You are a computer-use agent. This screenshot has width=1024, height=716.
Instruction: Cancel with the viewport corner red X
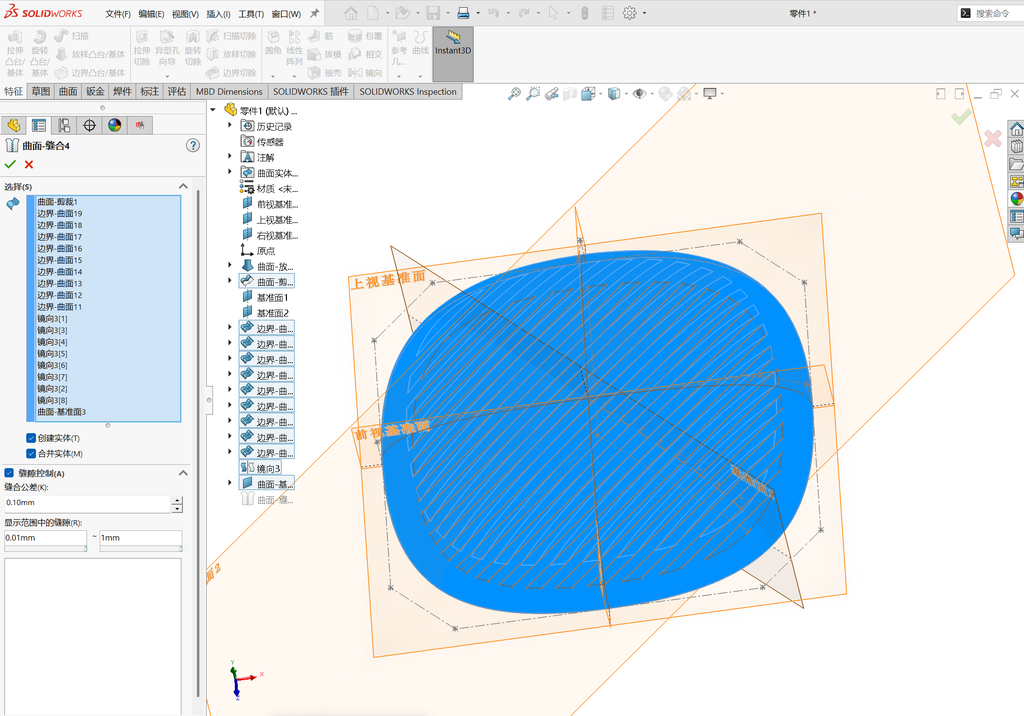pyautogui.click(x=993, y=138)
